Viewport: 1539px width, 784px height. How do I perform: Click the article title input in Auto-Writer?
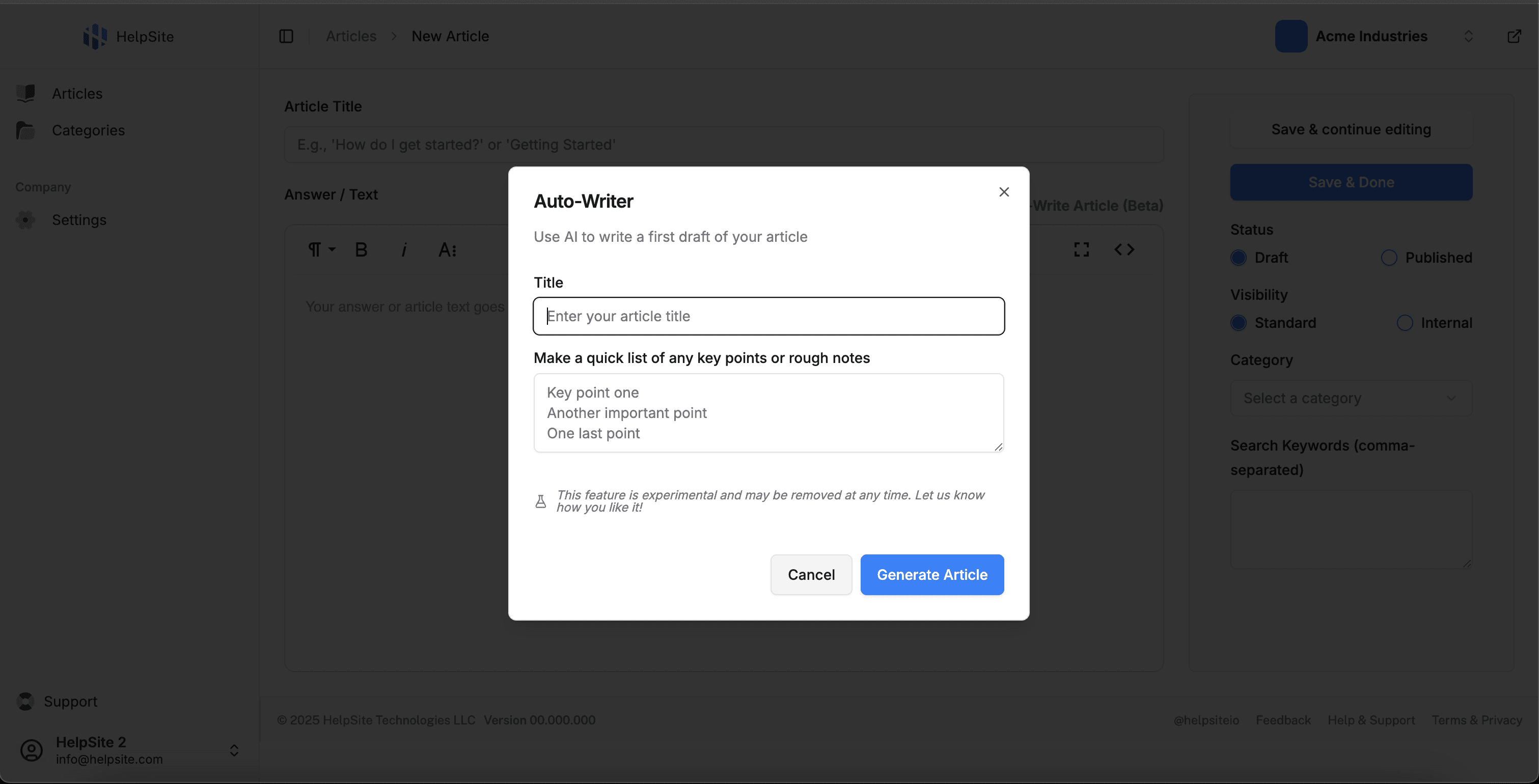coord(767,316)
